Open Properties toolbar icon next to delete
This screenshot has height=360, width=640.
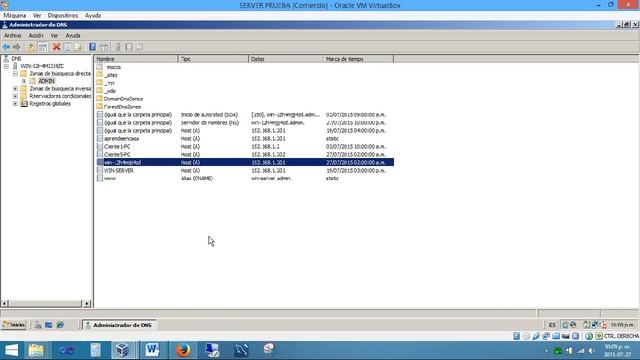[x=67, y=47]
